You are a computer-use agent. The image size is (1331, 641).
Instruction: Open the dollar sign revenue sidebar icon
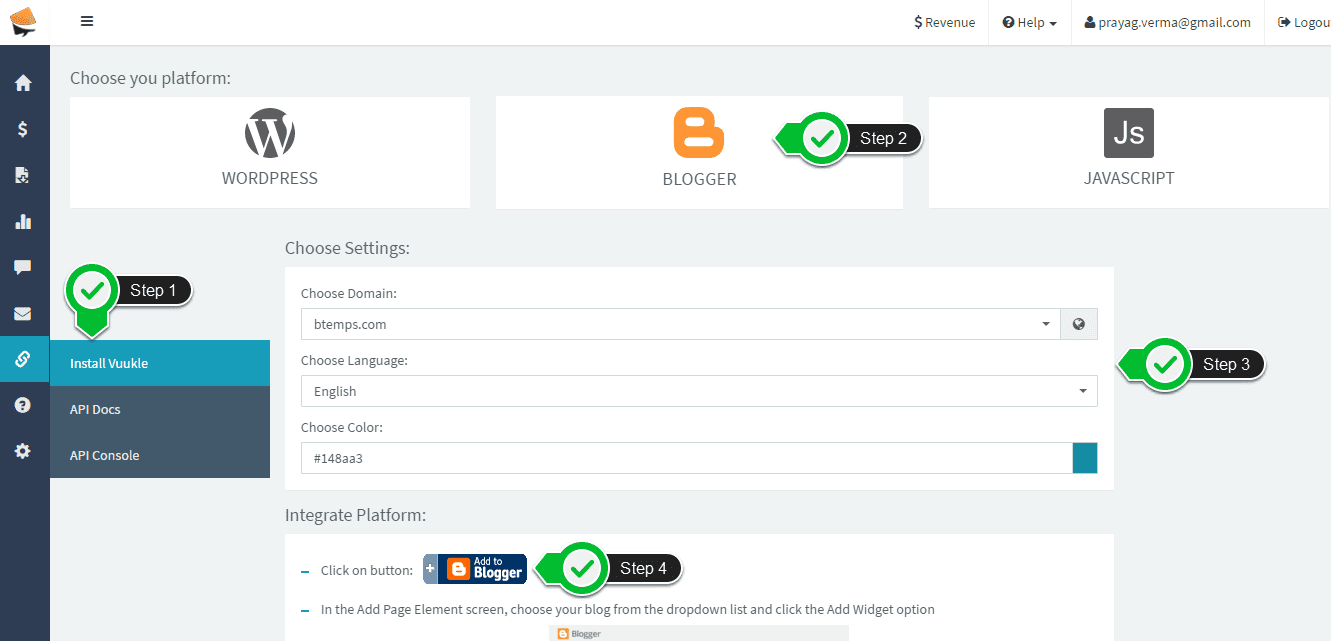click(23, 129)
